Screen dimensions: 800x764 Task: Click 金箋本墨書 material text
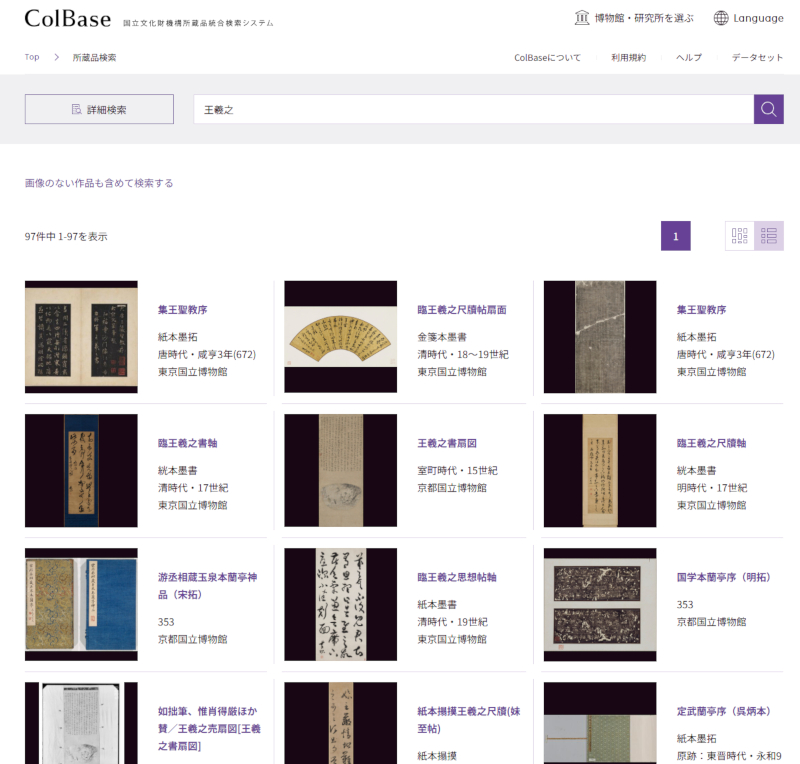click(x=442, y=337)
